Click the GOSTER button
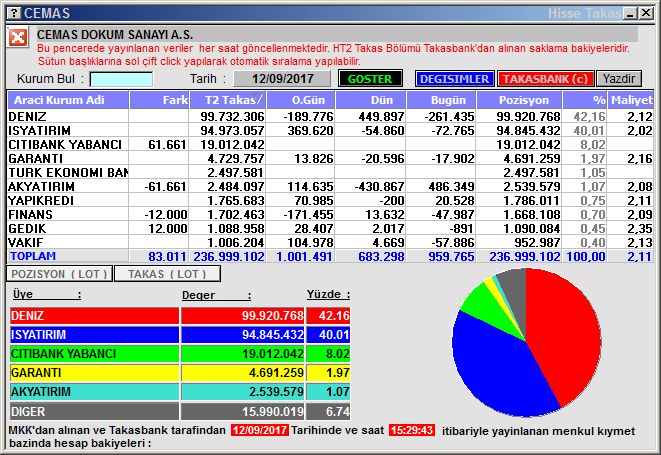 [x=370, y=79]
